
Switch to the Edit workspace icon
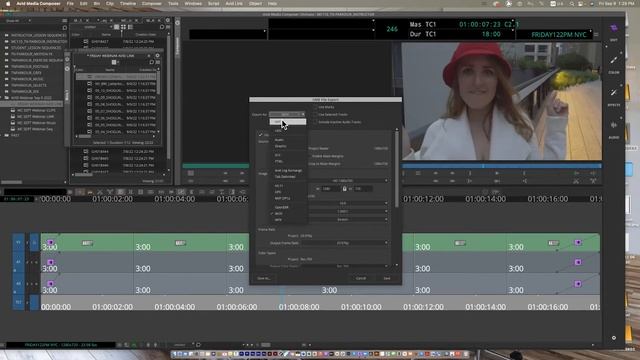[614, 29]
